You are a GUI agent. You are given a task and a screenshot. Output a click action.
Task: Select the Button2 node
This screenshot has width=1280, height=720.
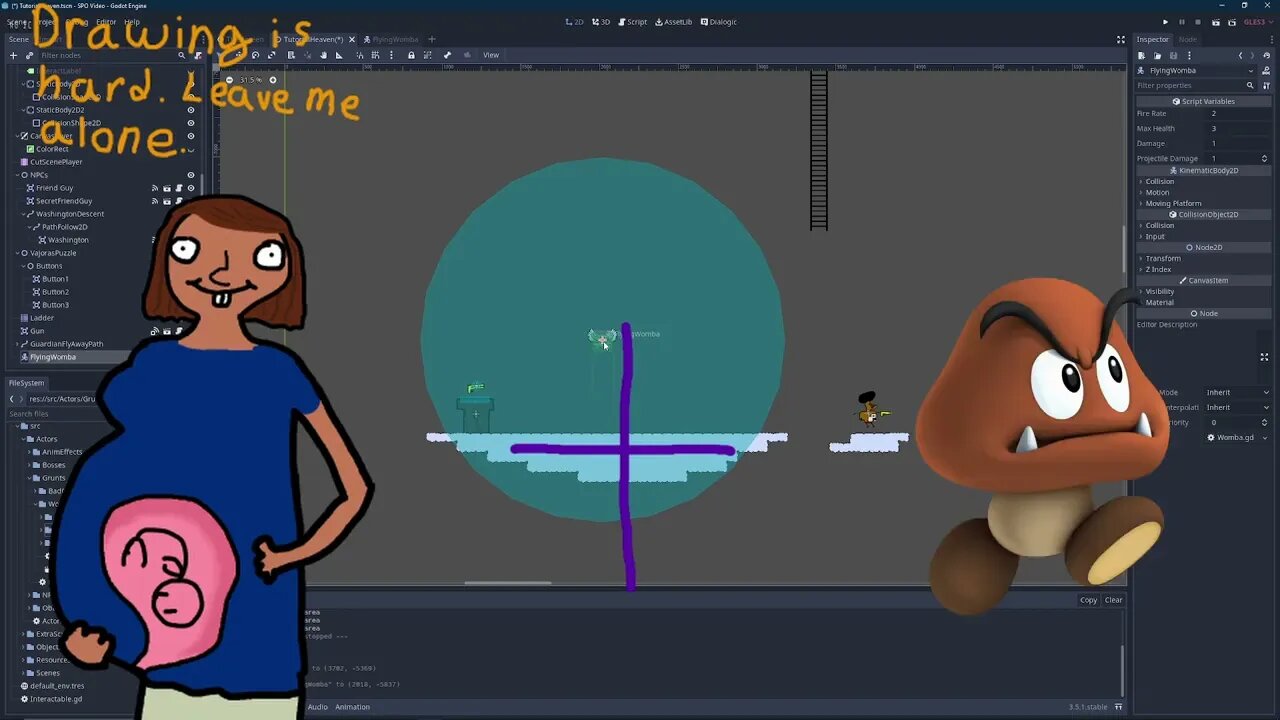(55, 292)
